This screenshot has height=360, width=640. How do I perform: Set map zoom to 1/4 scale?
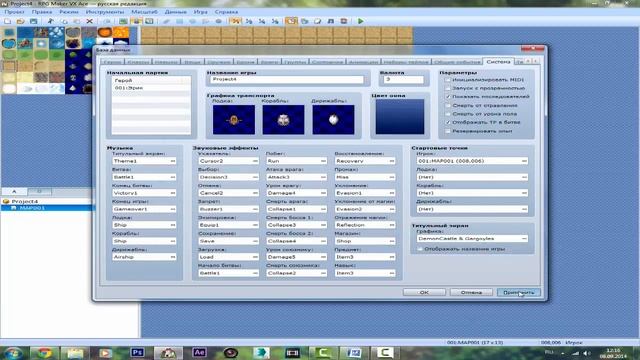tap(262, 21)
